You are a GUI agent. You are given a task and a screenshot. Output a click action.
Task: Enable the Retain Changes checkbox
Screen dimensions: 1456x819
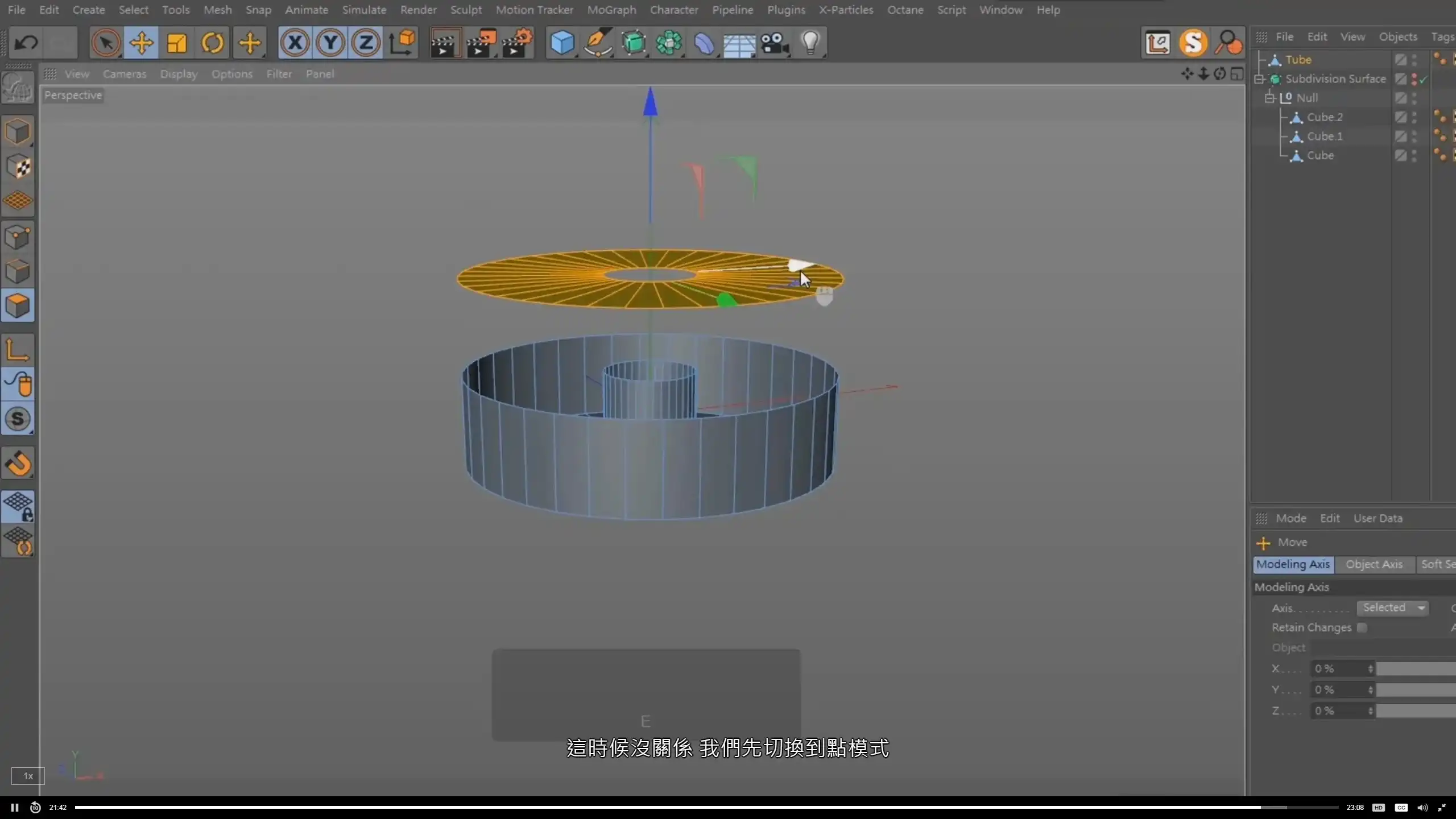1363,628
